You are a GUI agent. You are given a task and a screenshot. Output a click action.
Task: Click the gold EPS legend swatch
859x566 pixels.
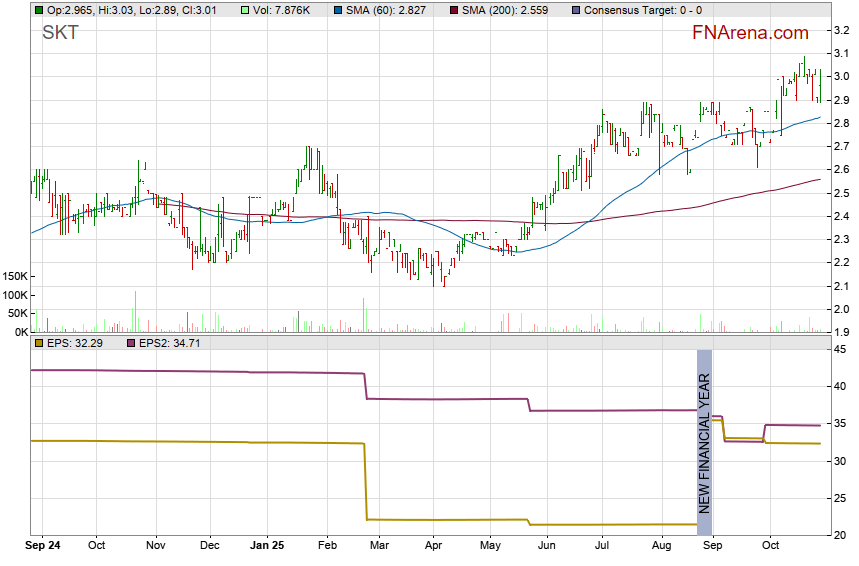click(38, 343)
